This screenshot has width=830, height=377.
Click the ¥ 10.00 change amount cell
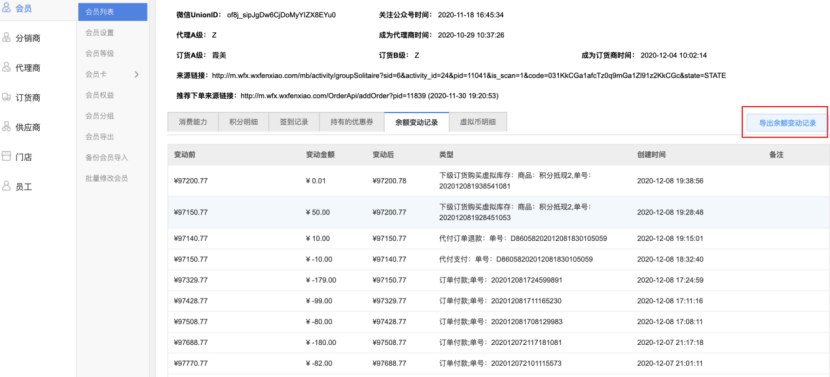click(318, 239)
